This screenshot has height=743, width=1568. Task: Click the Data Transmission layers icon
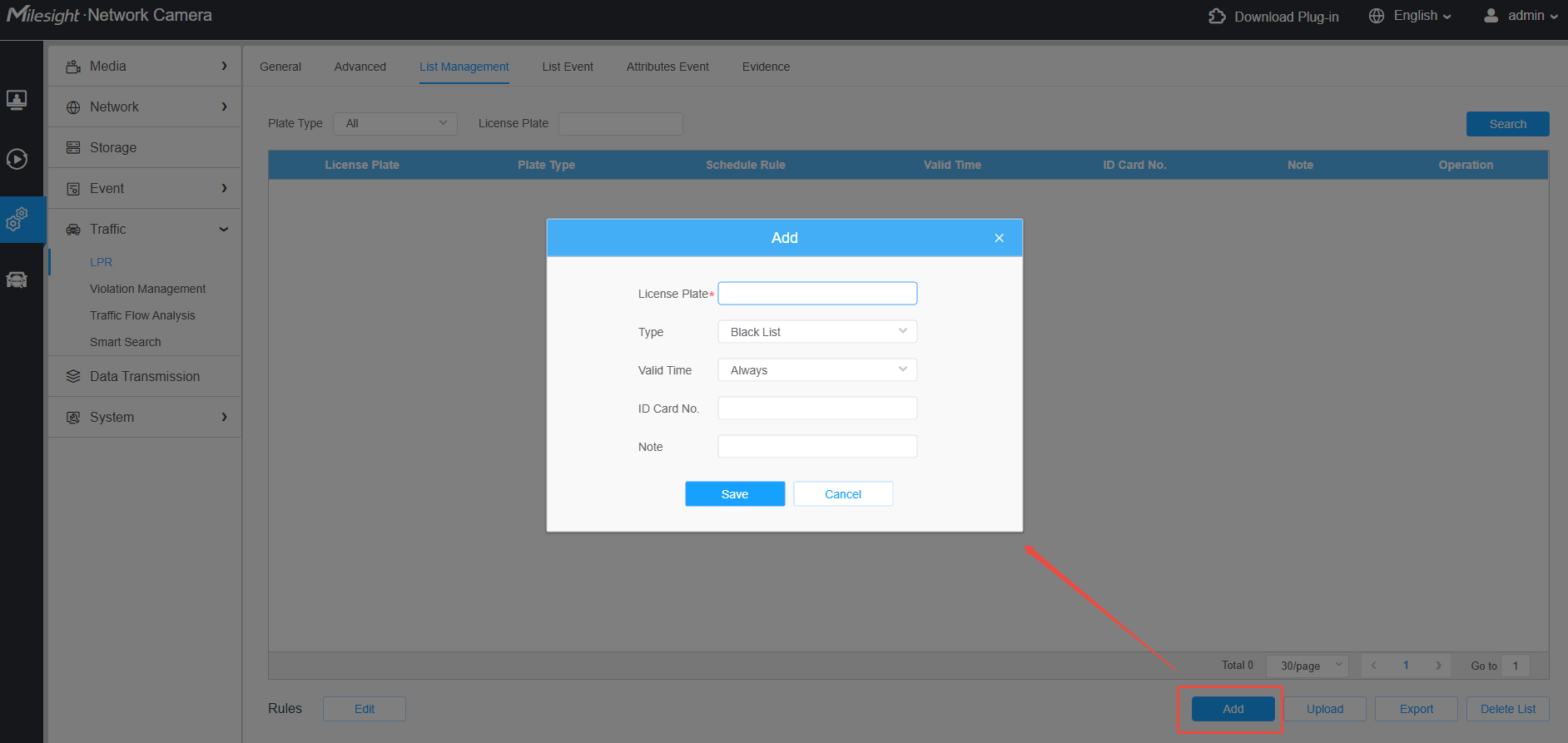coord(73,377)
